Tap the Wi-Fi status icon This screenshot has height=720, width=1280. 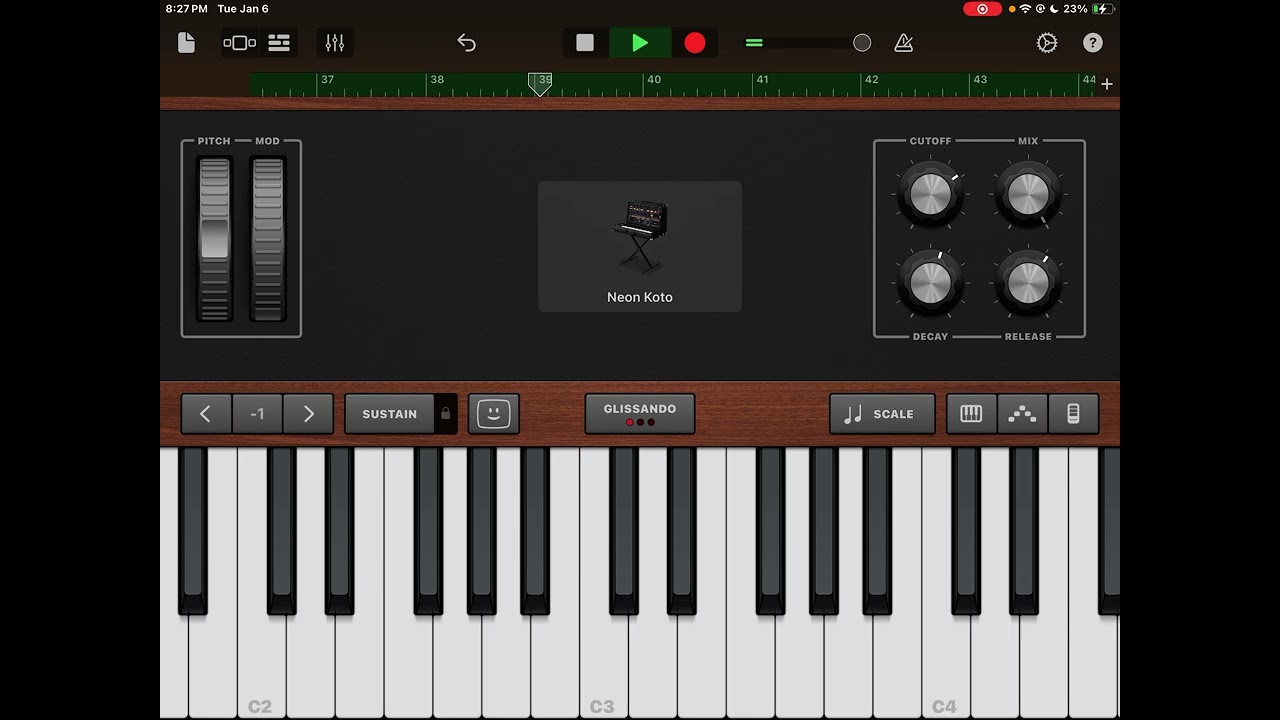(x=1025, y=9)
